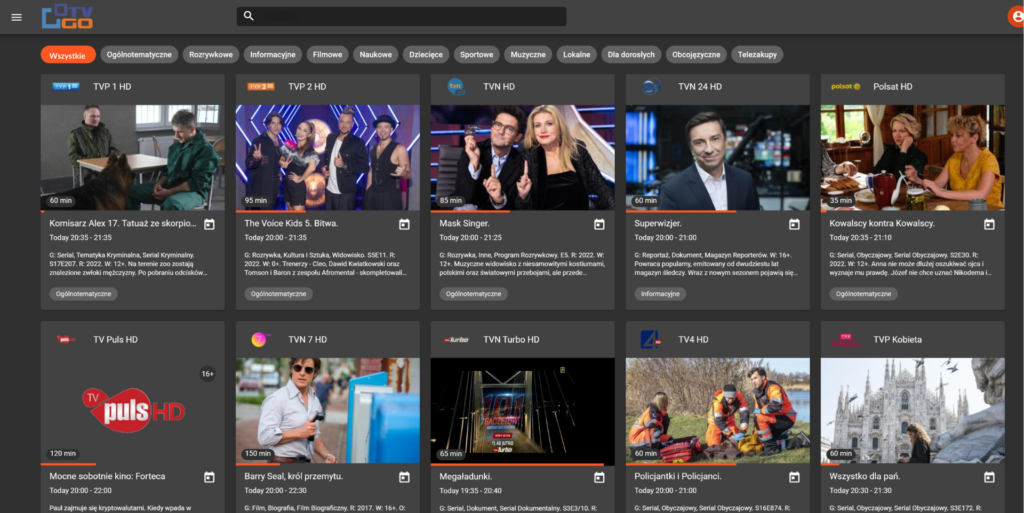Open calendar for The Voice Kids 5

pos(404,224)
